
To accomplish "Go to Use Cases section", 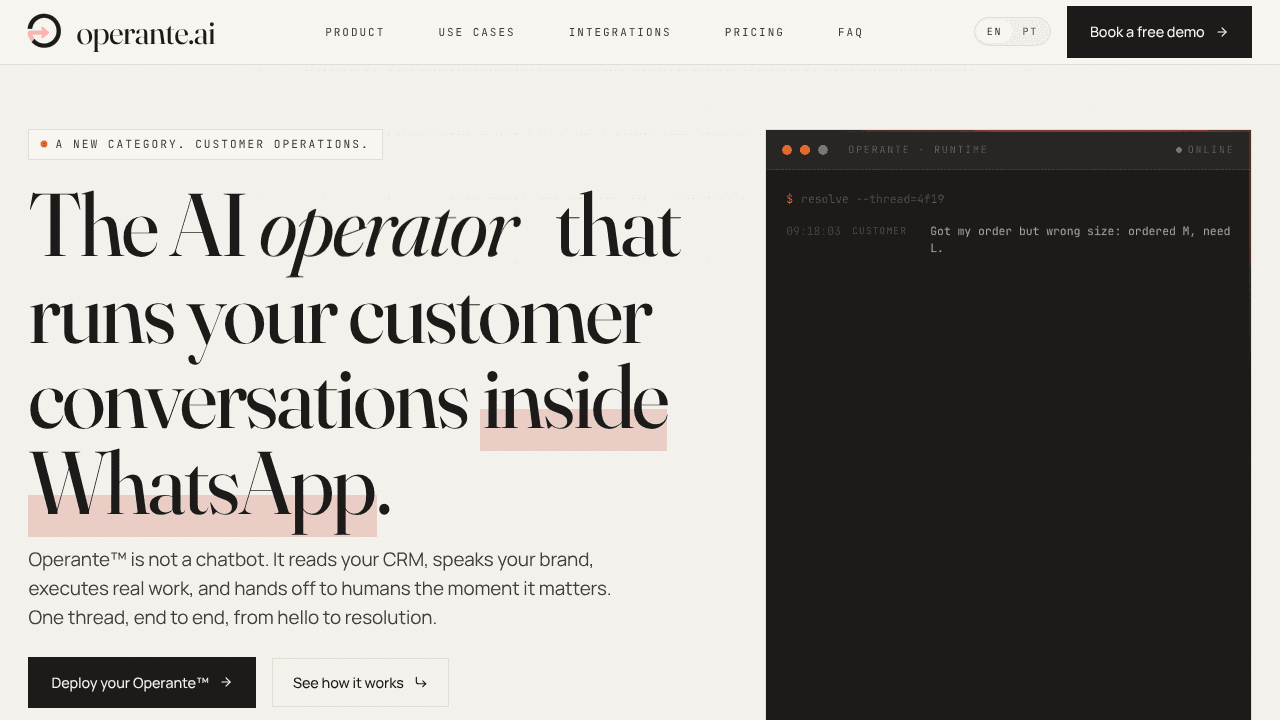I will 477,33.
